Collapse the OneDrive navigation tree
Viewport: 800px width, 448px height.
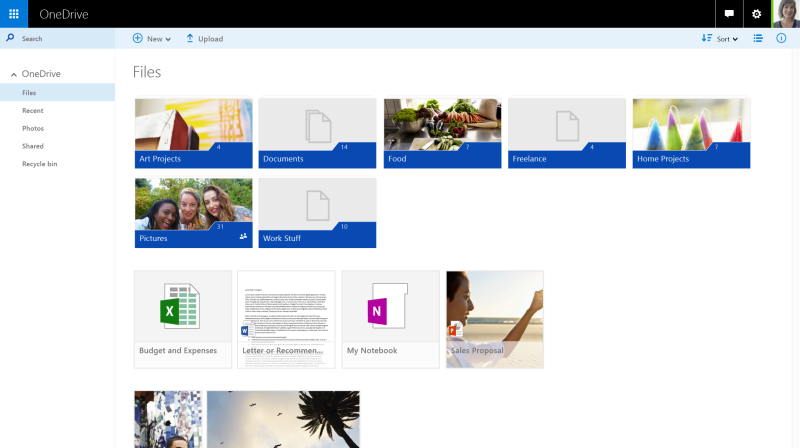[14, 75]
